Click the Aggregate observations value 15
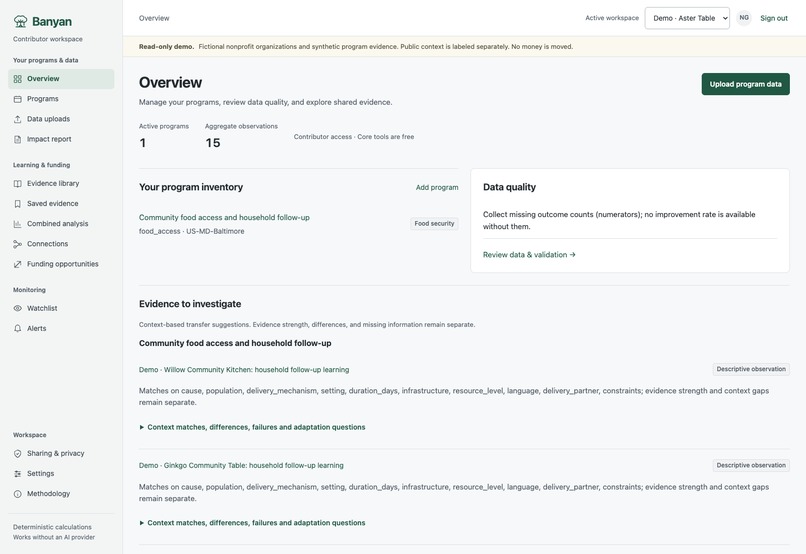The image size is (806, 554). pyautogui.click(x=213, y=143)
